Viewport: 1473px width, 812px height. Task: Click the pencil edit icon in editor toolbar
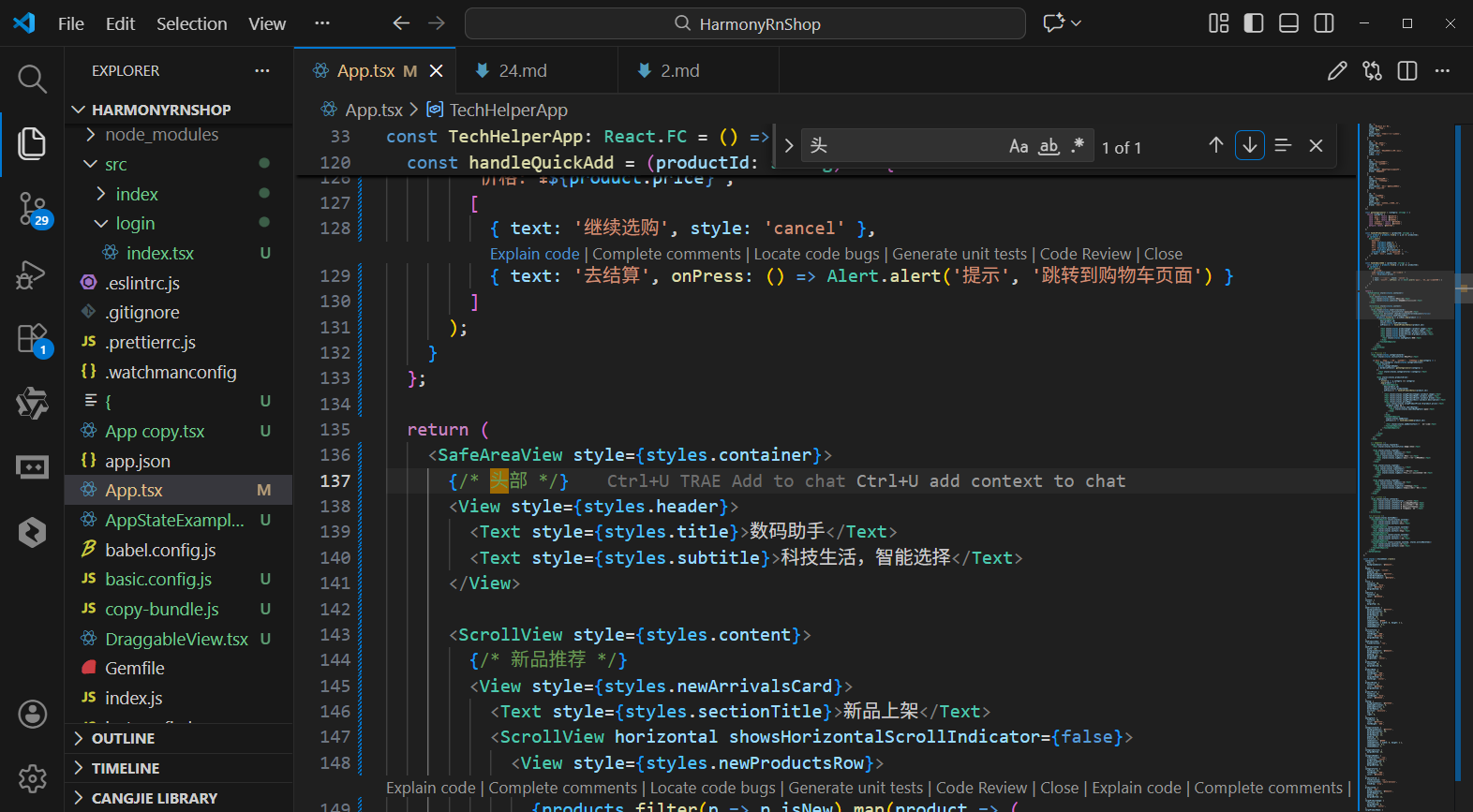1337,71
